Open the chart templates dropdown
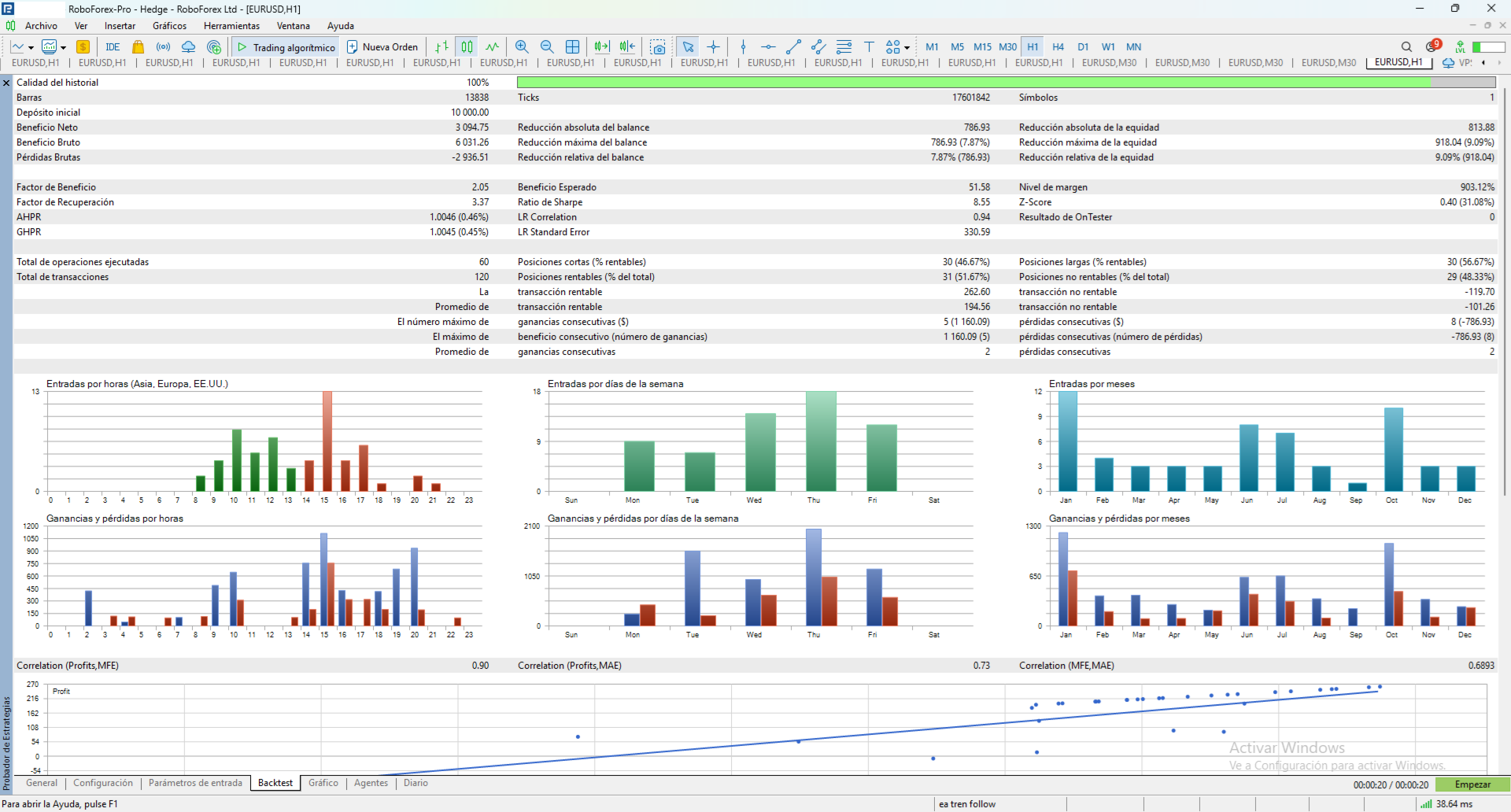The height and width of the screenshot is (812, 1511). [x=63, y=48]
